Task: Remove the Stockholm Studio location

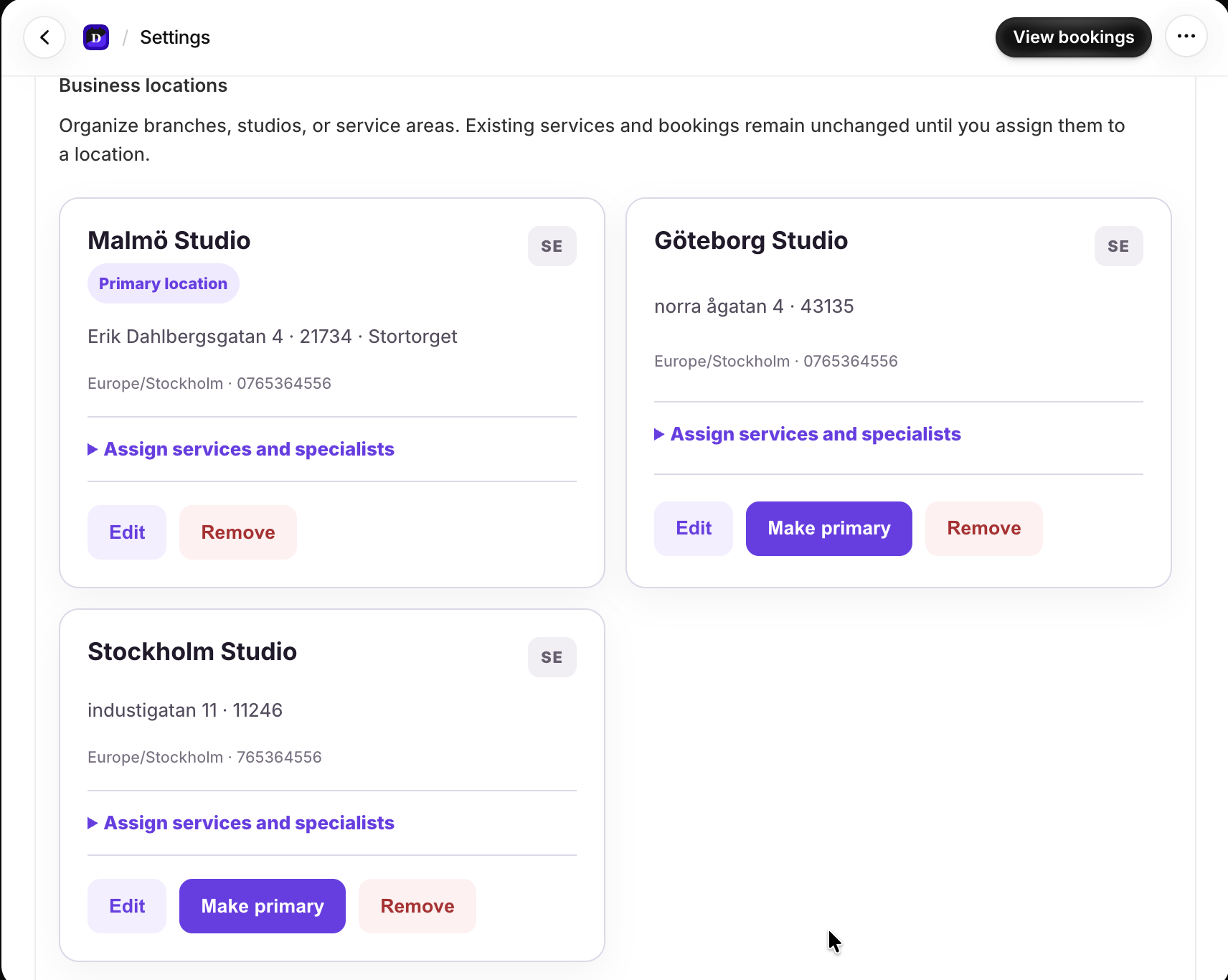Action: click(x=417, y=906)
